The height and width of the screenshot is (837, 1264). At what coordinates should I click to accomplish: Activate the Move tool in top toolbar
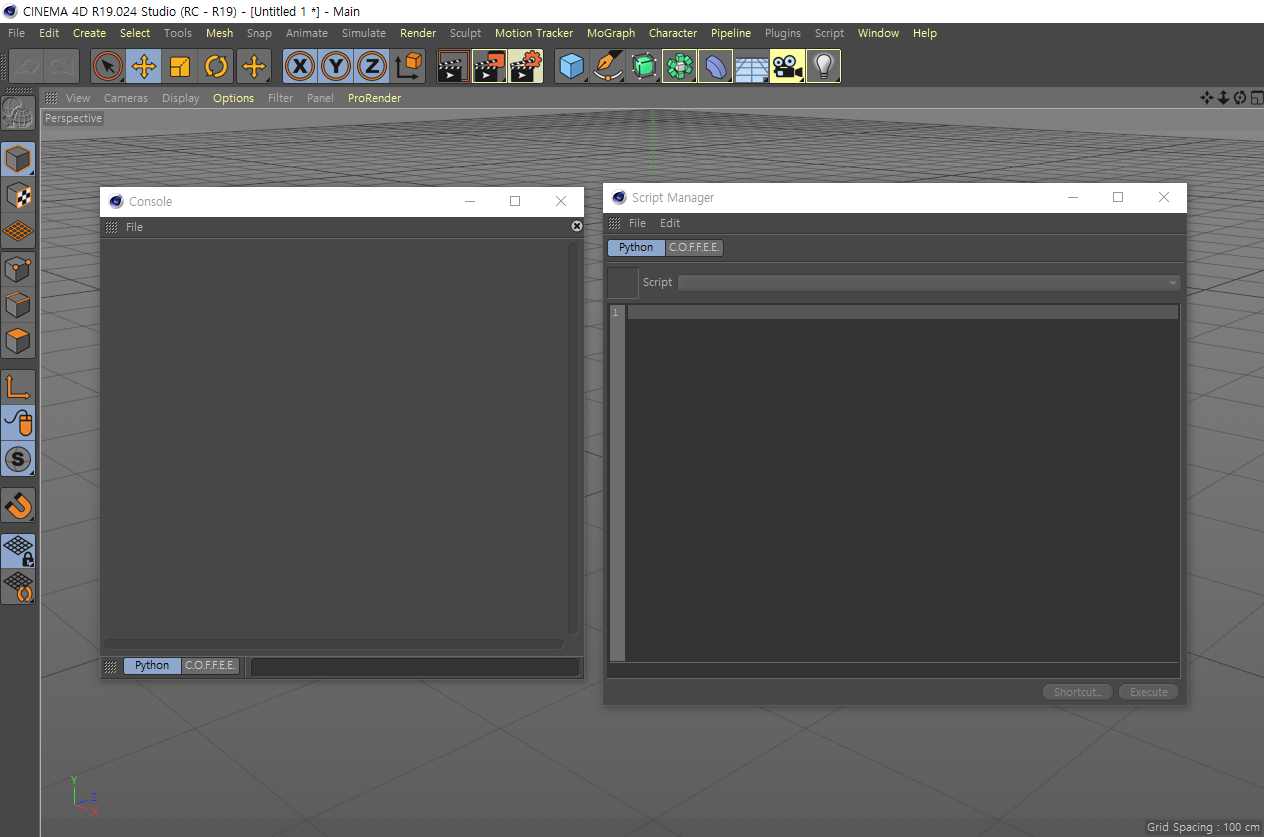point(144,67)
